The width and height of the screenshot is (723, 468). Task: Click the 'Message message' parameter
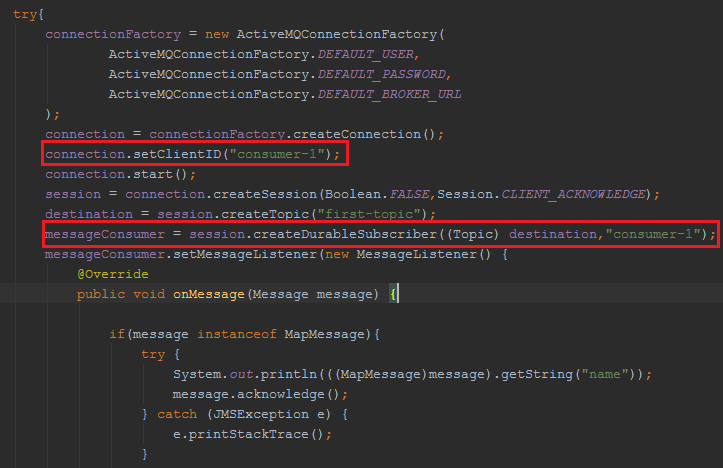[313, 294]
